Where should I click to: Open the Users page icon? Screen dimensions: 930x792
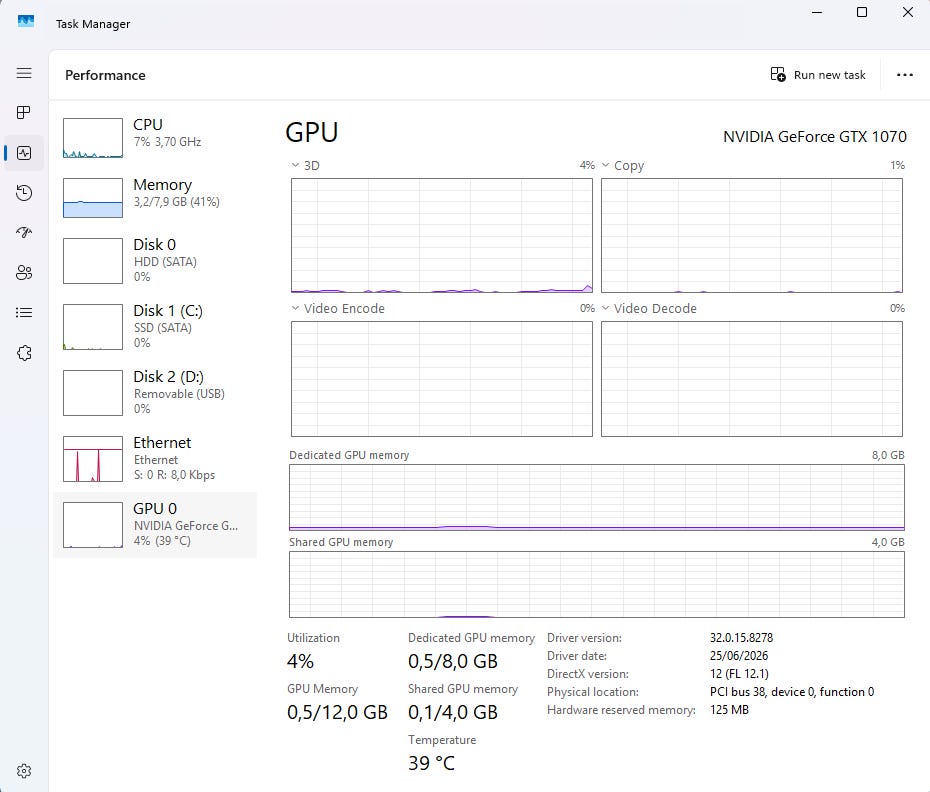(x=24, y=273)
